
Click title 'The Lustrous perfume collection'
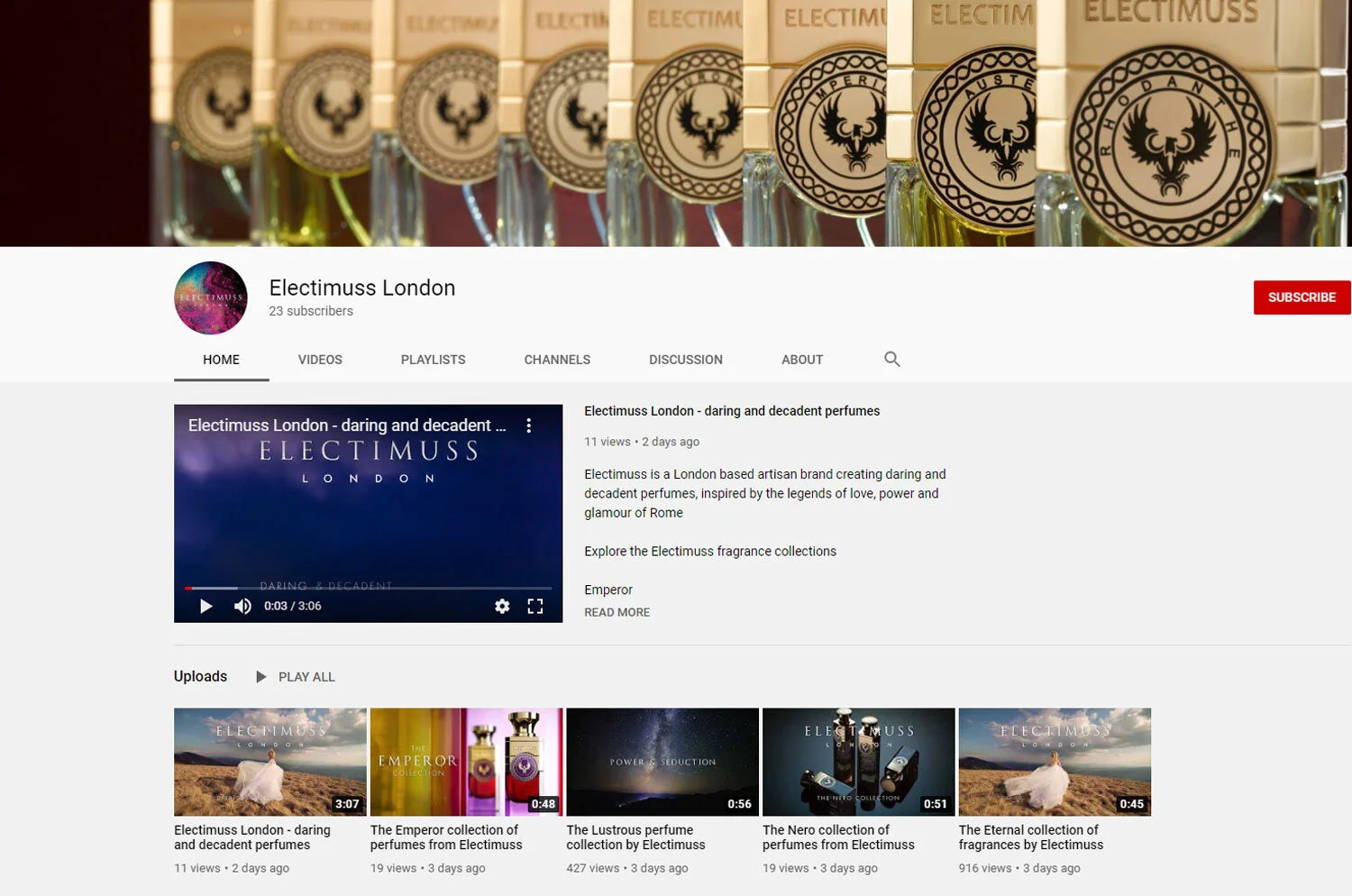(635, 837)
